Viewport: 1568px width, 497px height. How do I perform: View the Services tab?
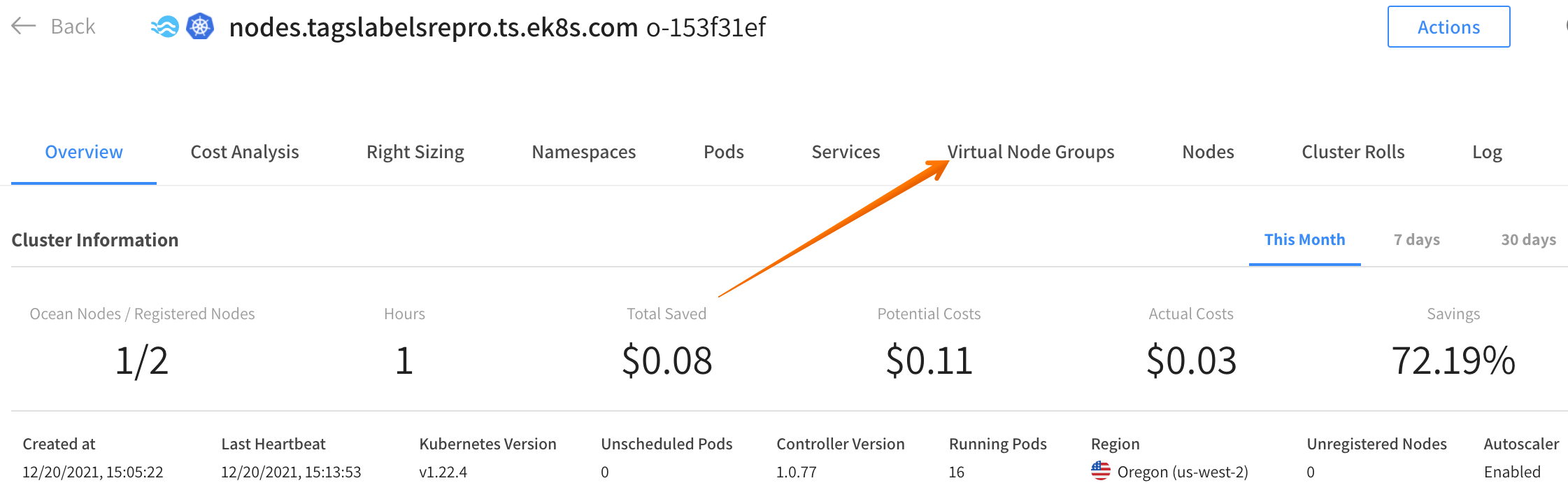[x=846, y=152]
